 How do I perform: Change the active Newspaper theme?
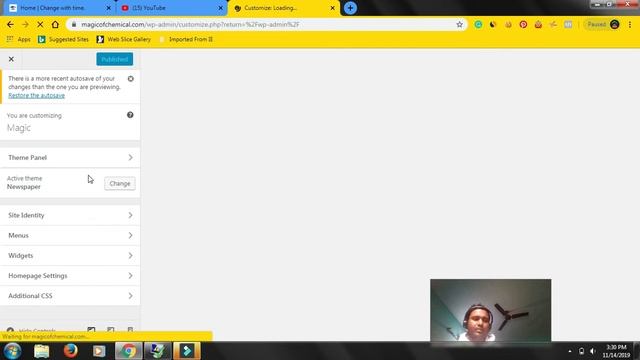tap(120, 184)
